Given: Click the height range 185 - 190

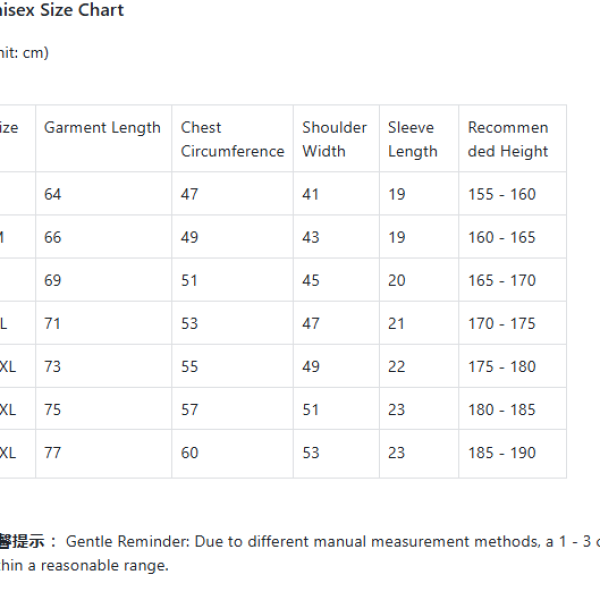Looking at the screenshot, I should tap(502, 453).
